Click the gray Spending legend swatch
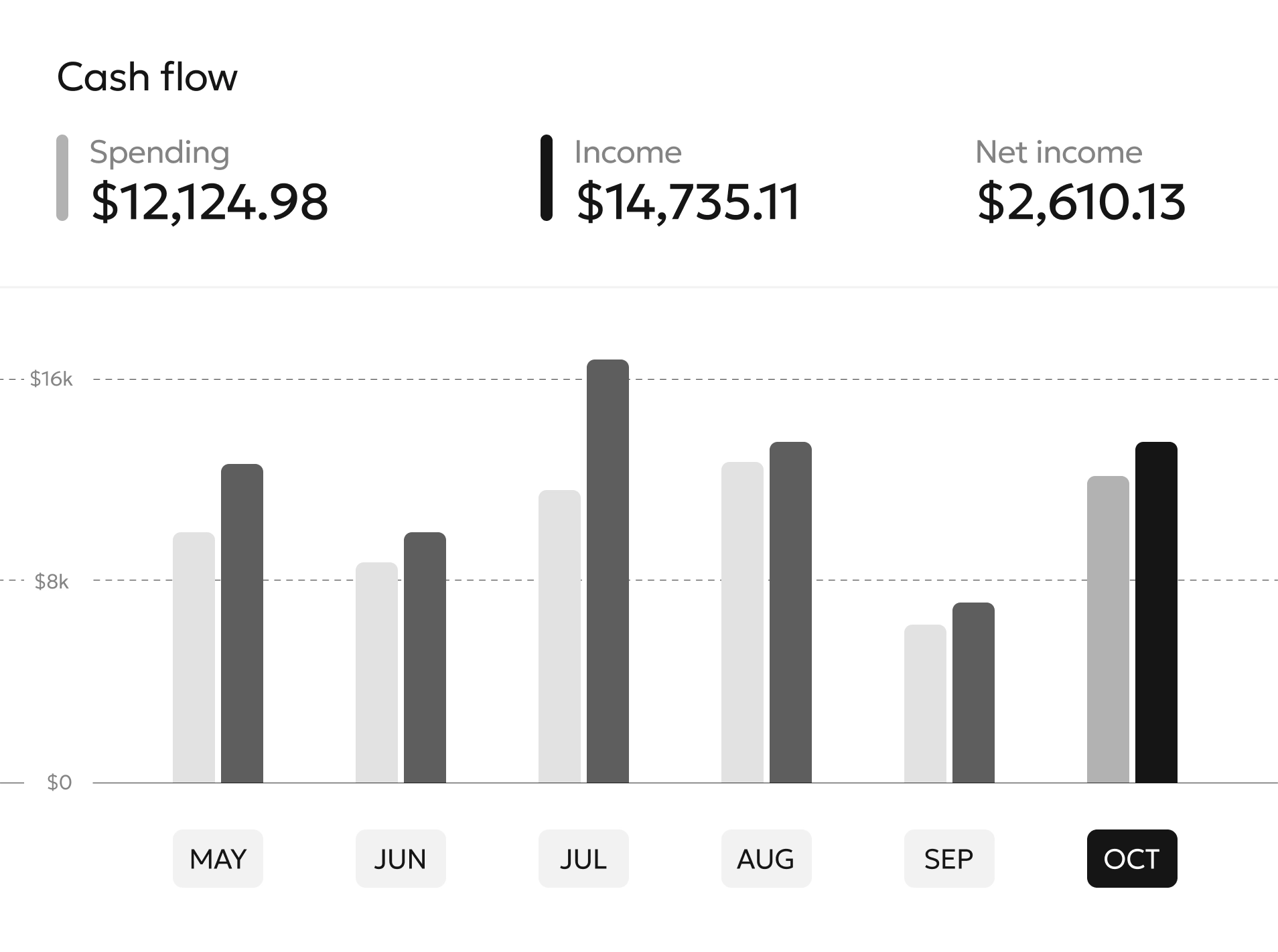The height and width of the screenshot is (952, 1278). pyautogui.click(x=62, y=177)
